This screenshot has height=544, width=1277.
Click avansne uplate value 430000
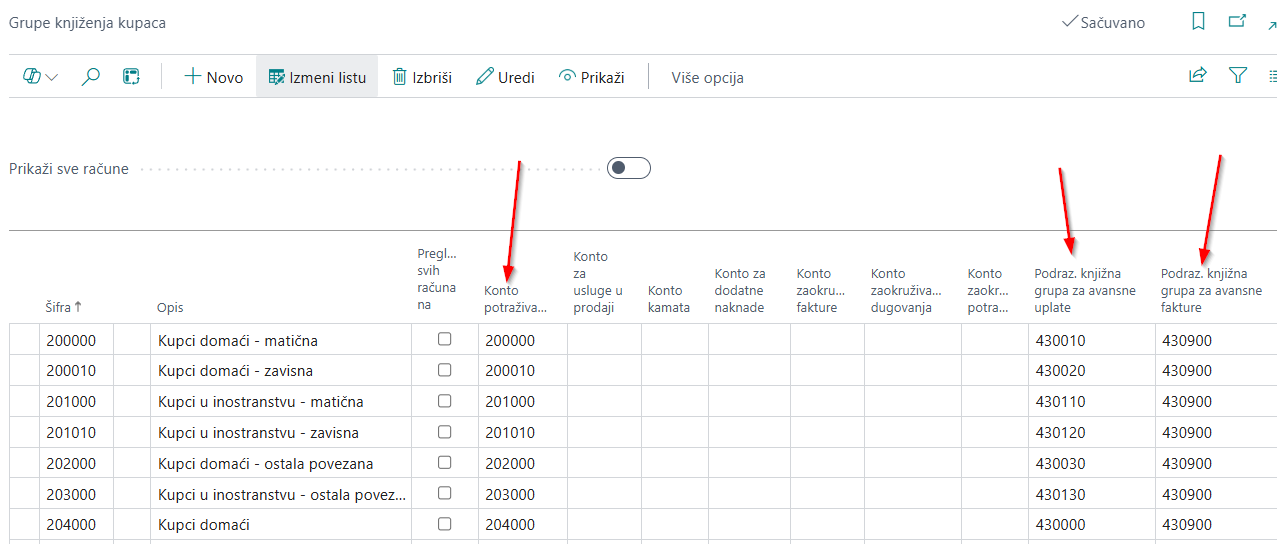pyautogui.click(x=1092, y=525)
